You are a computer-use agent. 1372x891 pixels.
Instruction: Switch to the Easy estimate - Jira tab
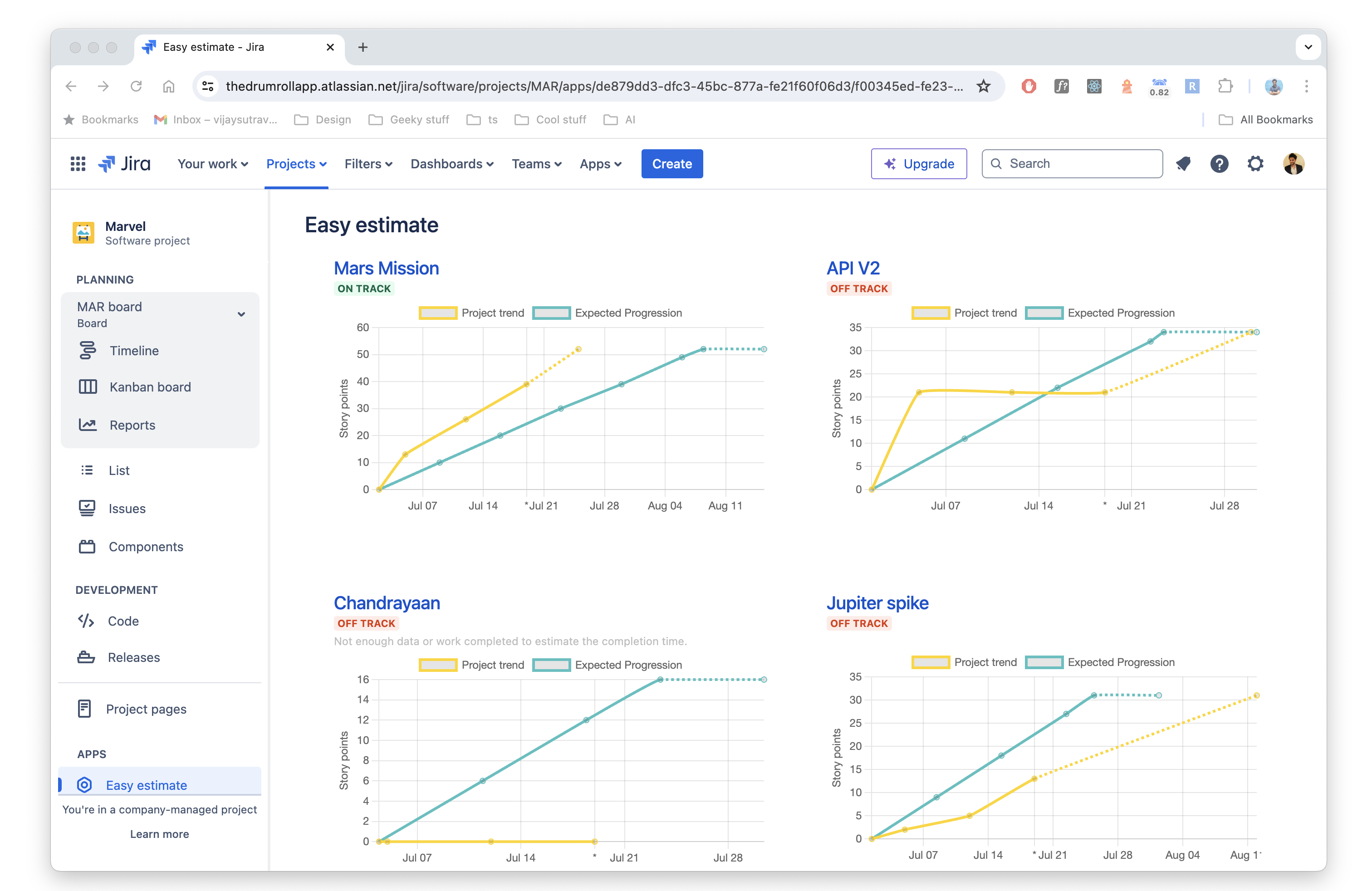[239, 47]
